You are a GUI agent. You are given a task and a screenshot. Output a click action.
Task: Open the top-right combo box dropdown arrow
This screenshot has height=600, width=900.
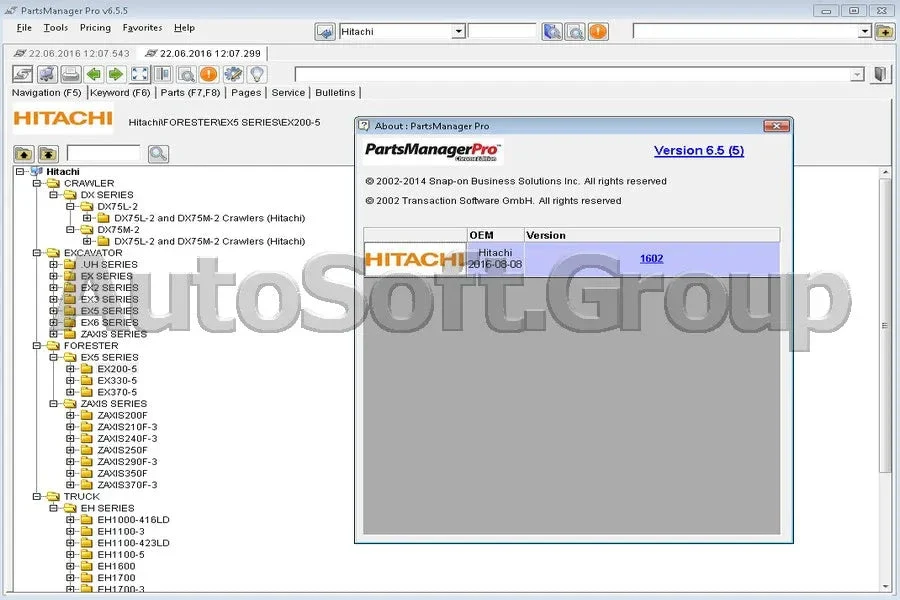pyautogui.click(x=865, y=32)
